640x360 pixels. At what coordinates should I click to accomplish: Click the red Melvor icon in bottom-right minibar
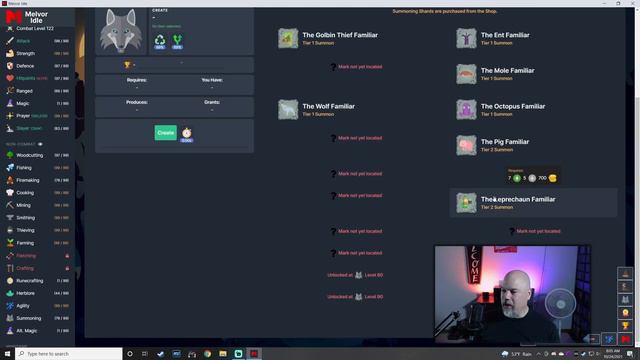625,339
